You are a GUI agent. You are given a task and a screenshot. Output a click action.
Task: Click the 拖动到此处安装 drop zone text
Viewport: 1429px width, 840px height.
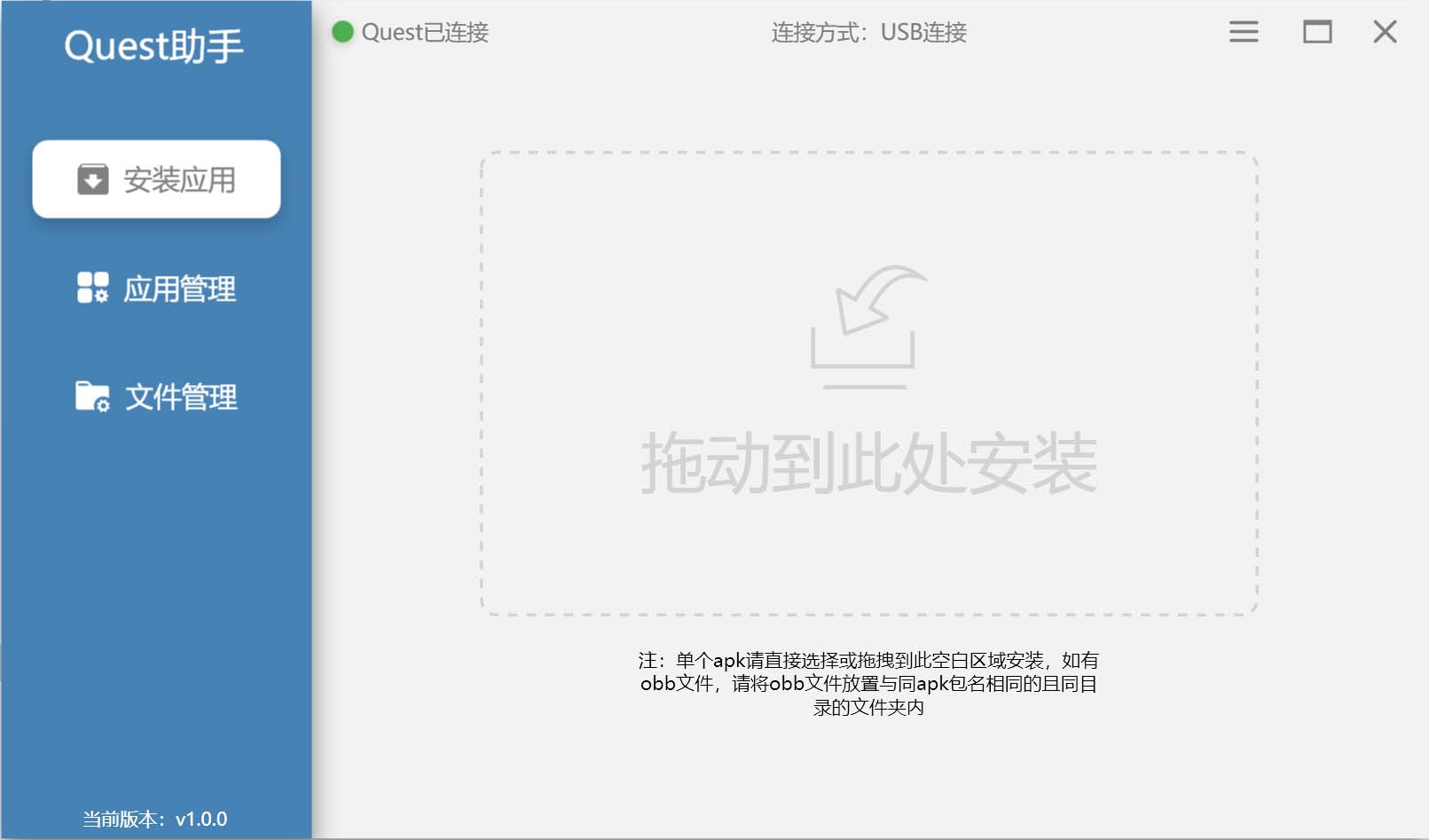click(869, 463)
